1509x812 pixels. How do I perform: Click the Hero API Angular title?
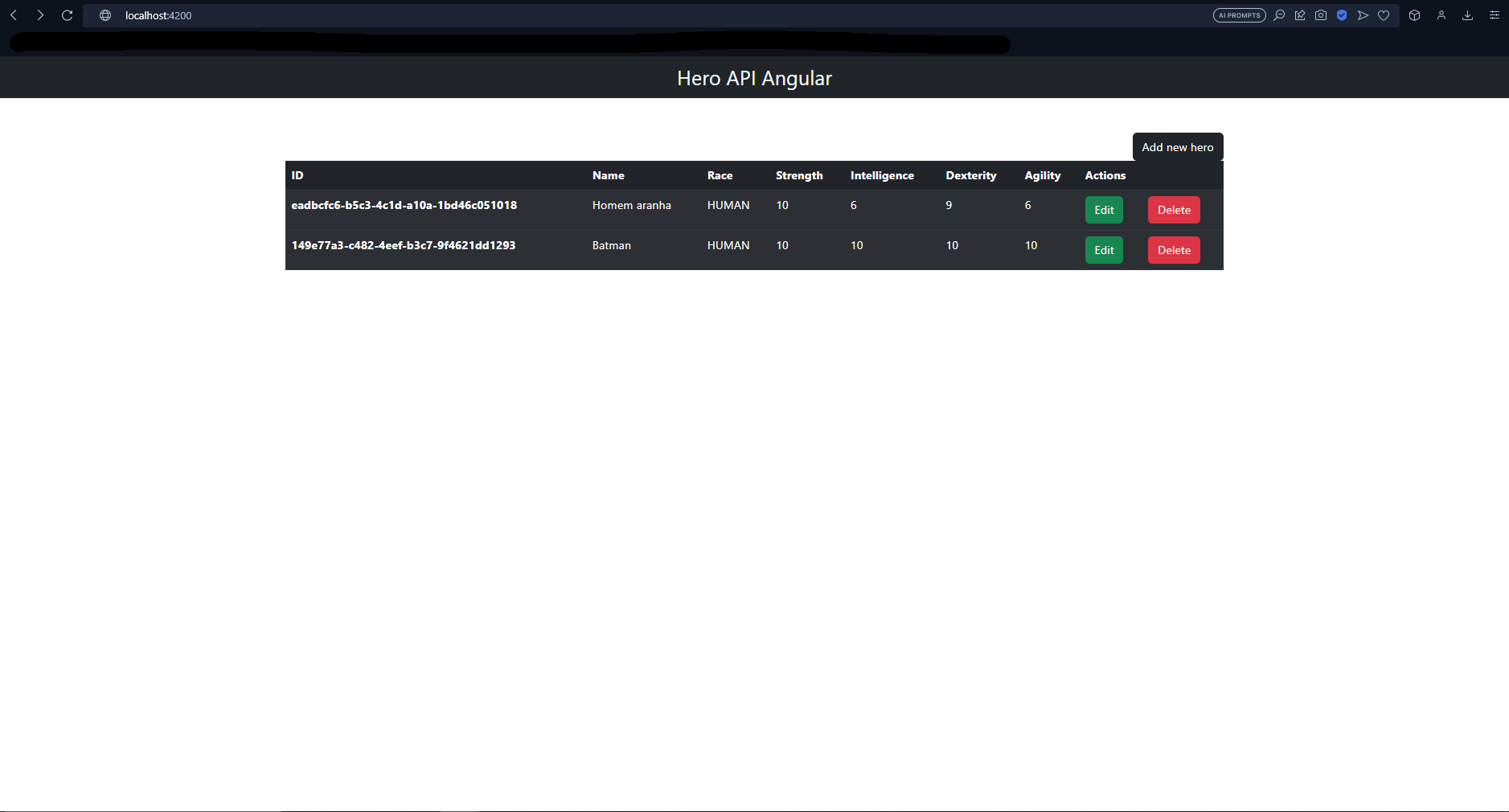[754, 78]
